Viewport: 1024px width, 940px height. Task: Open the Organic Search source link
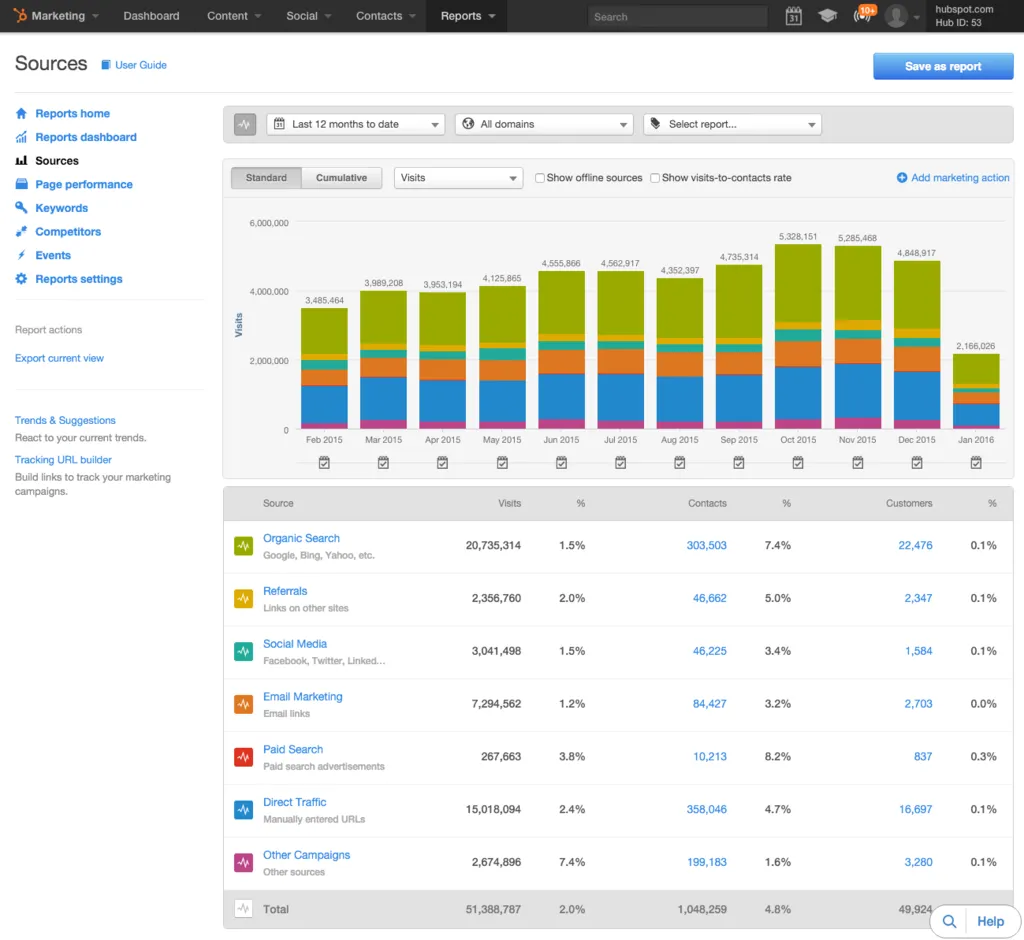pos(301,538)
